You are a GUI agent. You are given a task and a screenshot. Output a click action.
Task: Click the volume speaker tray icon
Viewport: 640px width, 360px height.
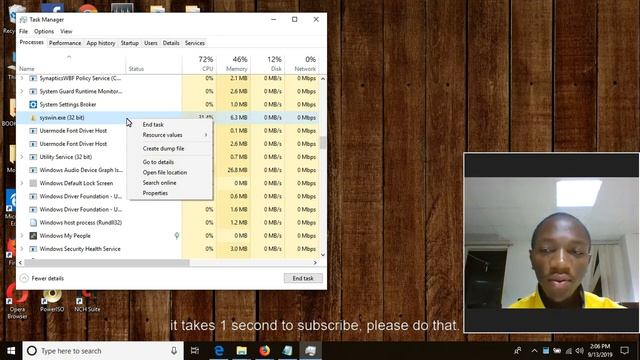[580, 351]
